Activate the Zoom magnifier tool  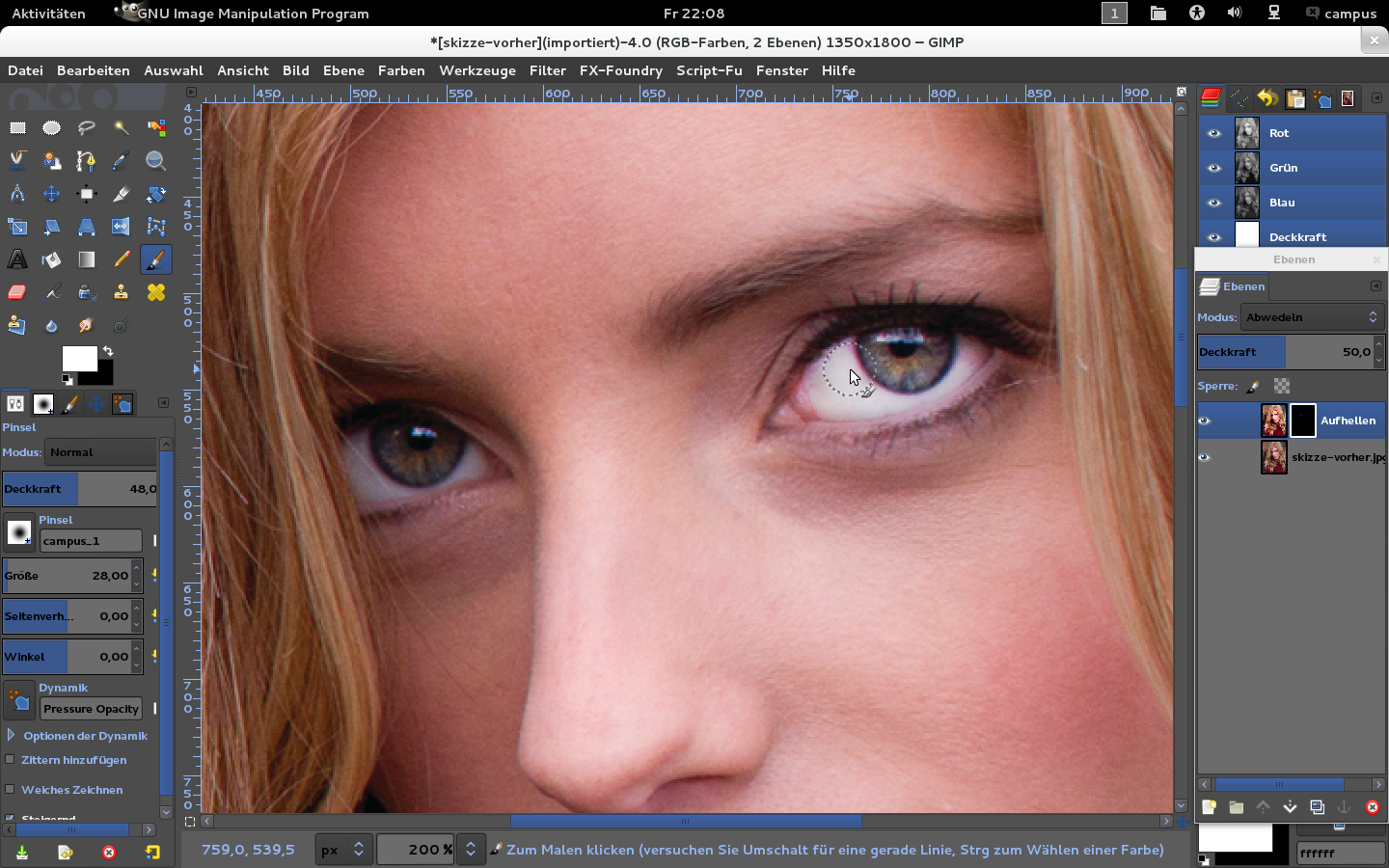coord(155,161)
